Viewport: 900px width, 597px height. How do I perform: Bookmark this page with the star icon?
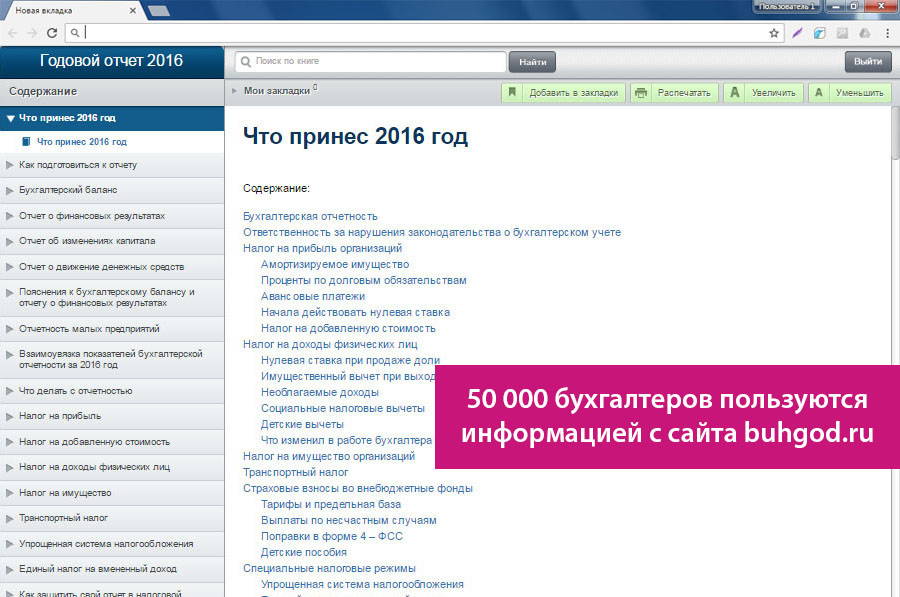(x=774, y=33)
